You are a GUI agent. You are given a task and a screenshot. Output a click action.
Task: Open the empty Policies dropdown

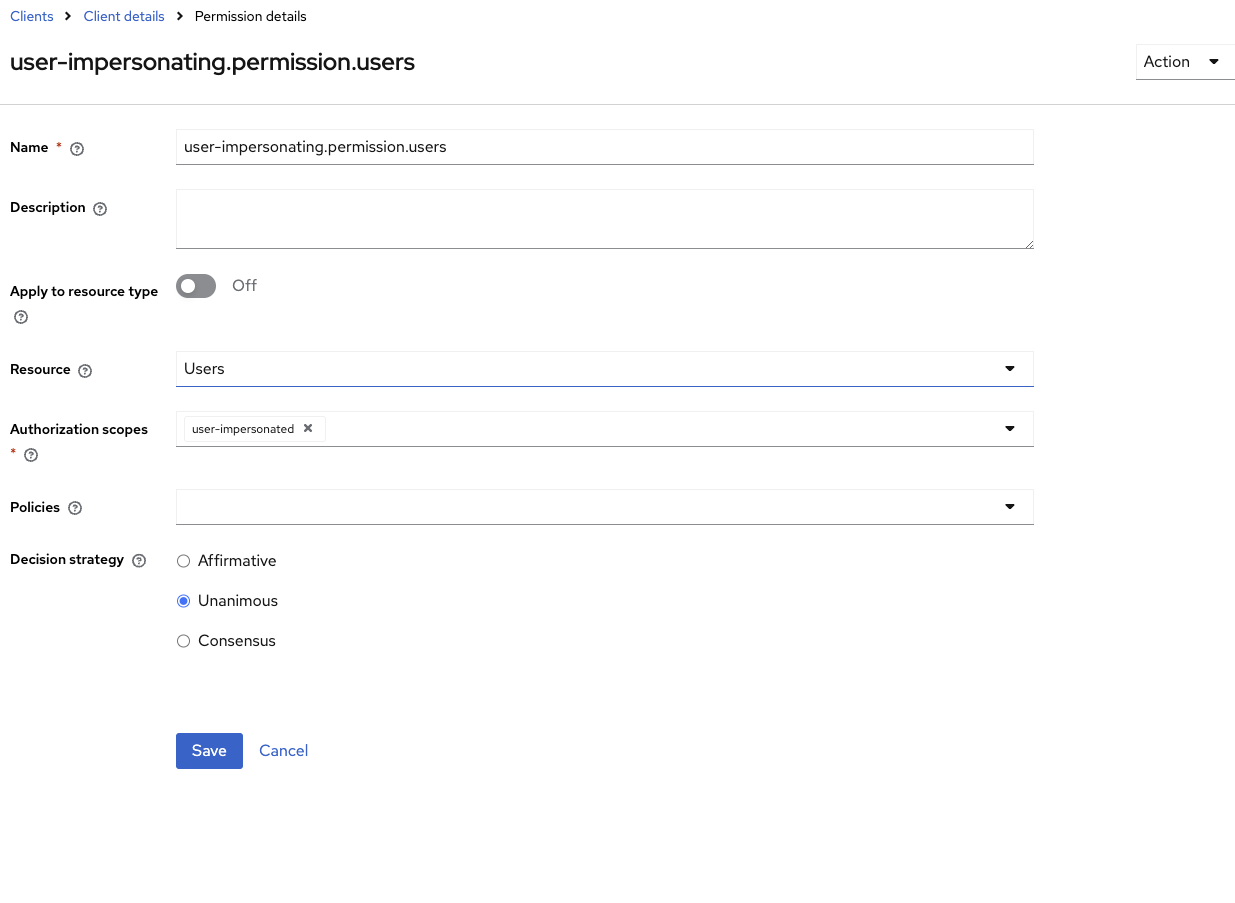1010,507
